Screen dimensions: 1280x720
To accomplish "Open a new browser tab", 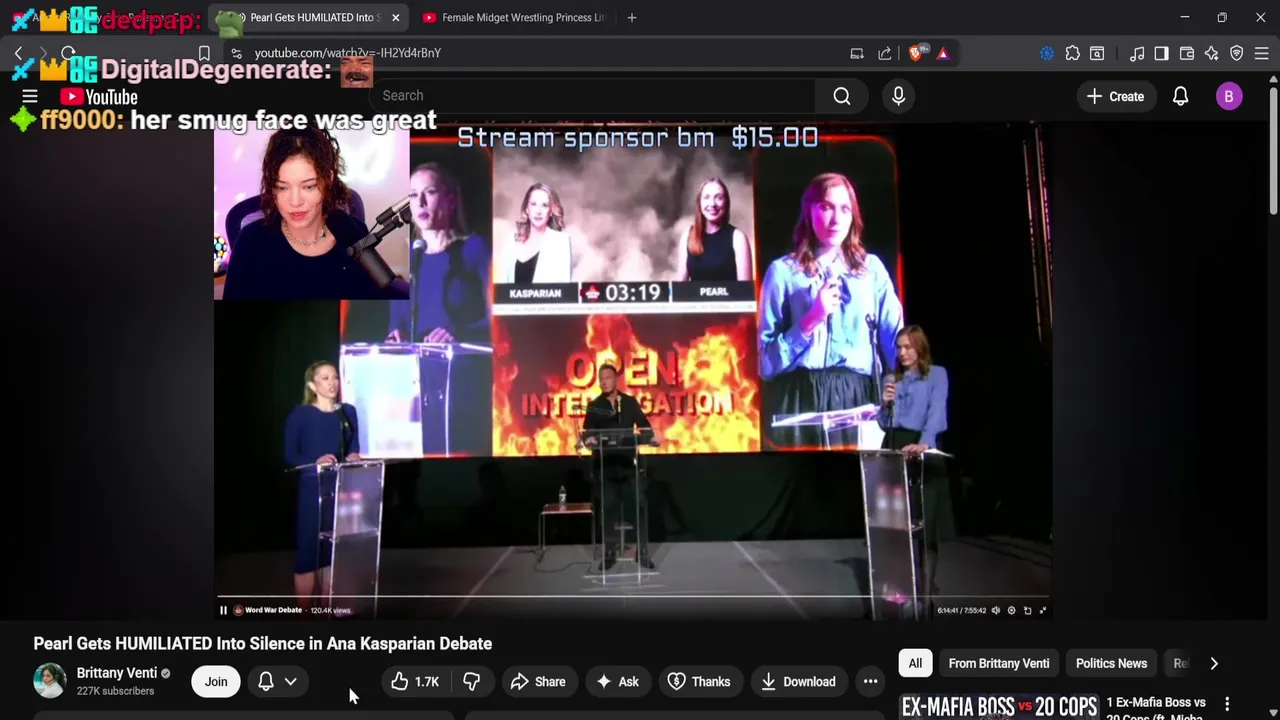I will 631,17.
